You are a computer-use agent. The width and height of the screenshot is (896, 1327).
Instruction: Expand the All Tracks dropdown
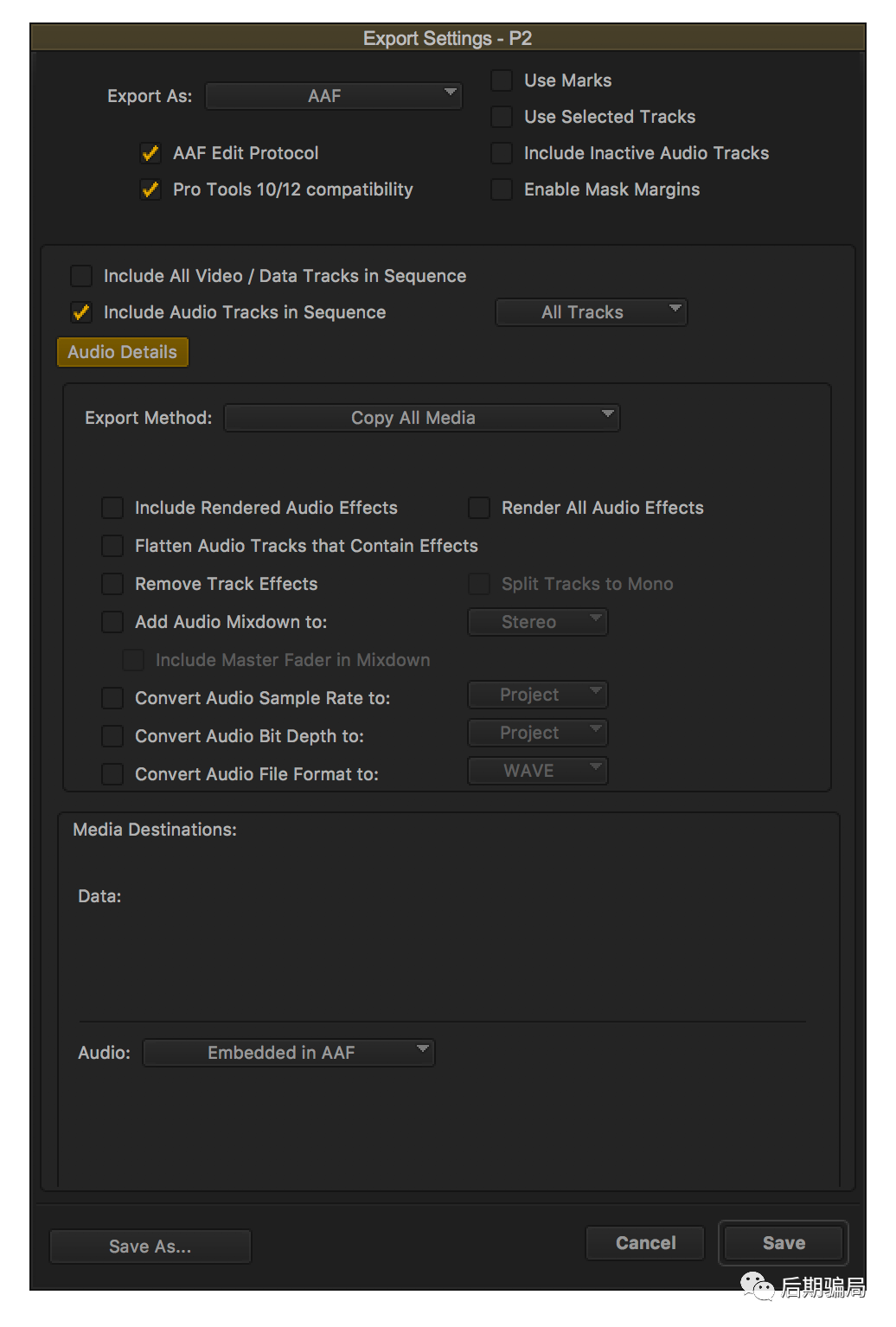[x=591, y=312]
